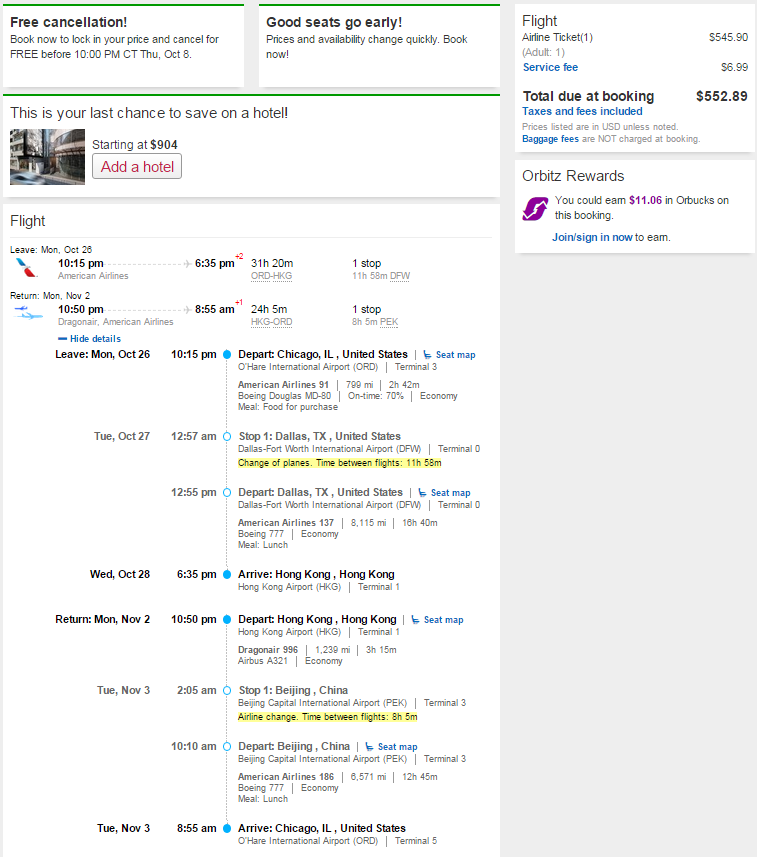757x857 pixels.
Task: Click timeline dot at 8:55 am Chicago arrival
Action: click(x=227, y=829)
